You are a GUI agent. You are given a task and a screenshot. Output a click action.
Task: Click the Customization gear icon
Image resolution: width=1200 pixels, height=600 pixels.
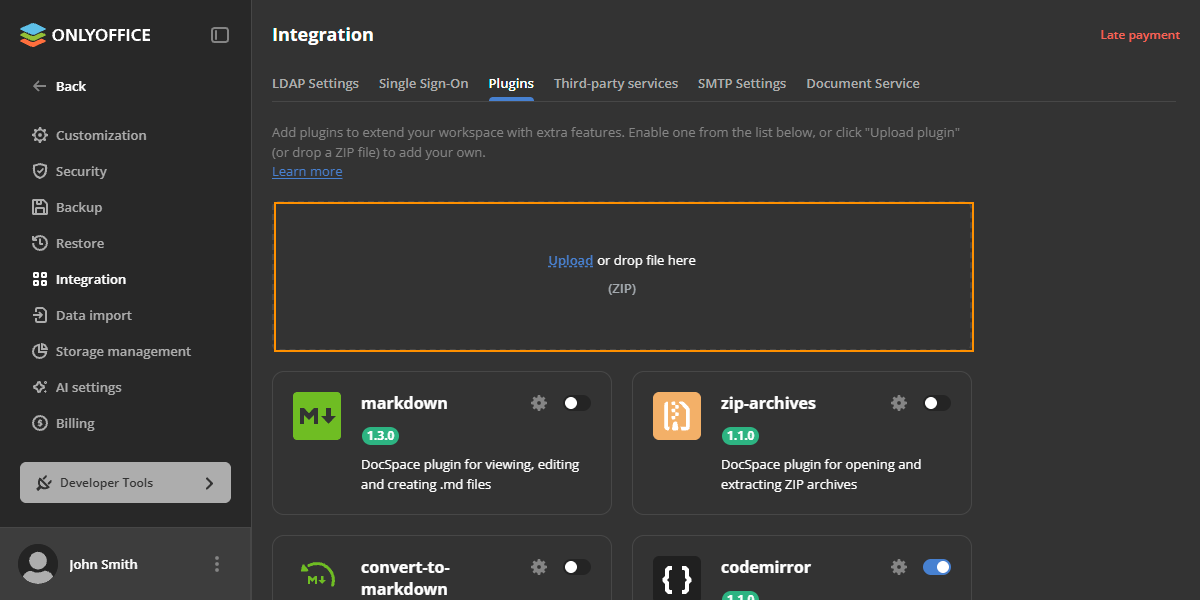[40, 135]
